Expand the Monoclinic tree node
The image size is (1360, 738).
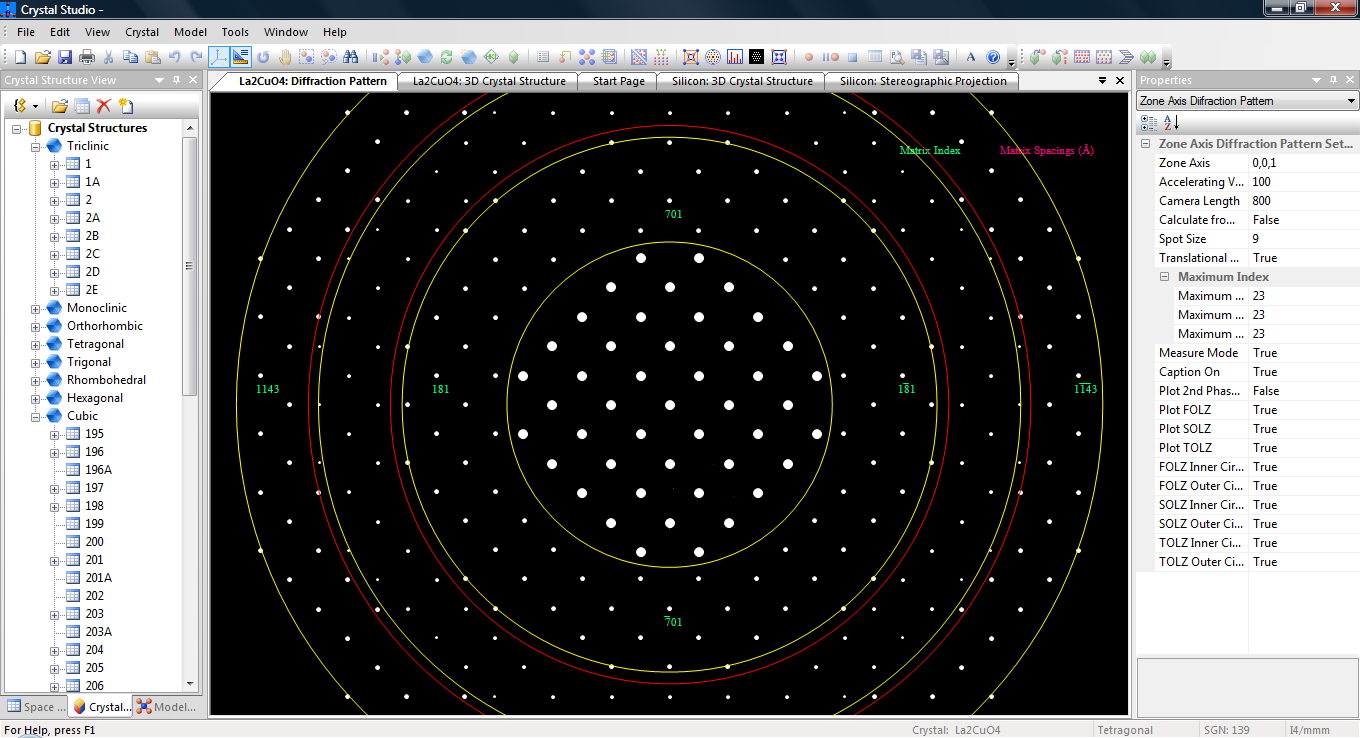click(37, 309)
